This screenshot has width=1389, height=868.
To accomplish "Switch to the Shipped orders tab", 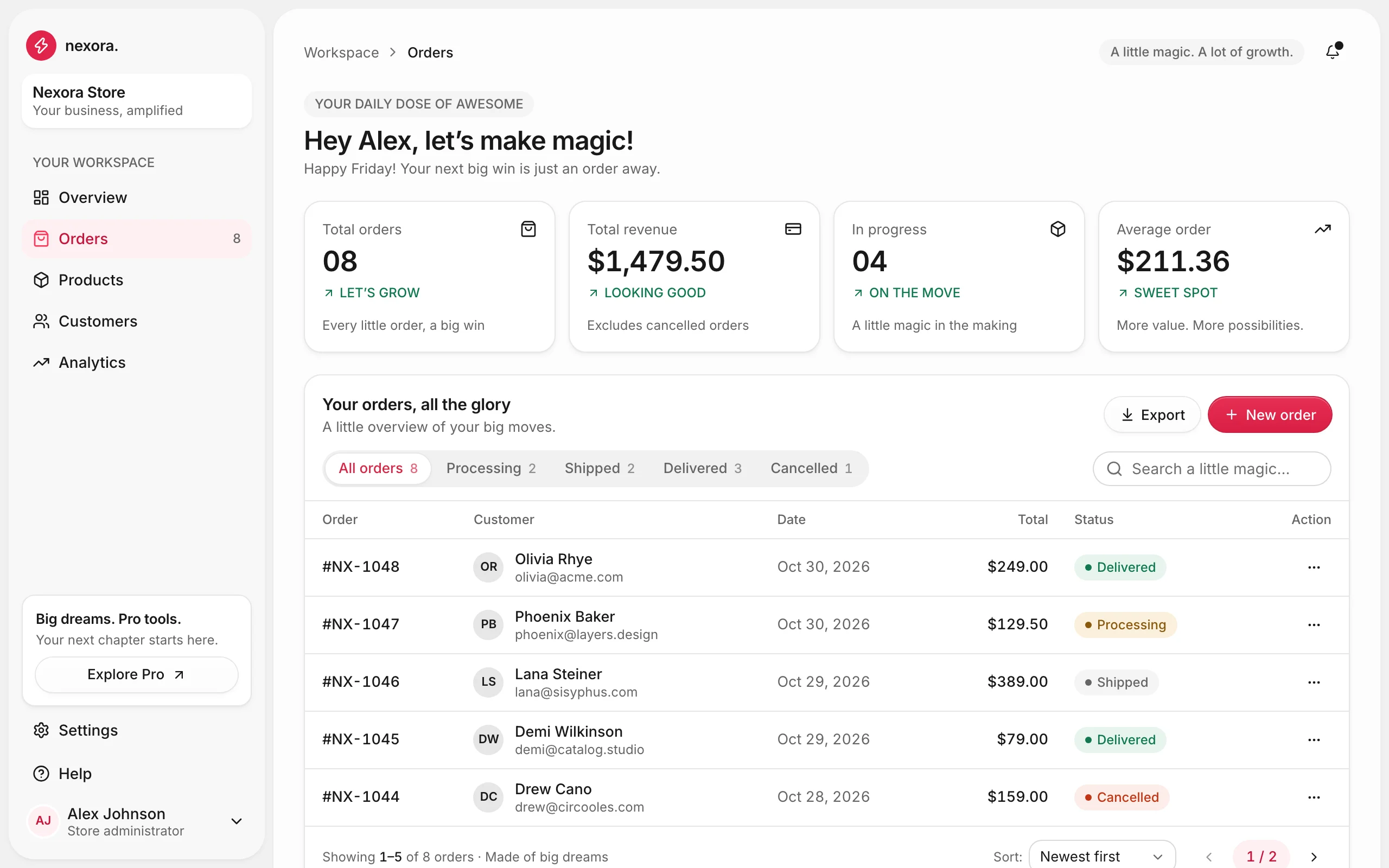I will point(600,468).
